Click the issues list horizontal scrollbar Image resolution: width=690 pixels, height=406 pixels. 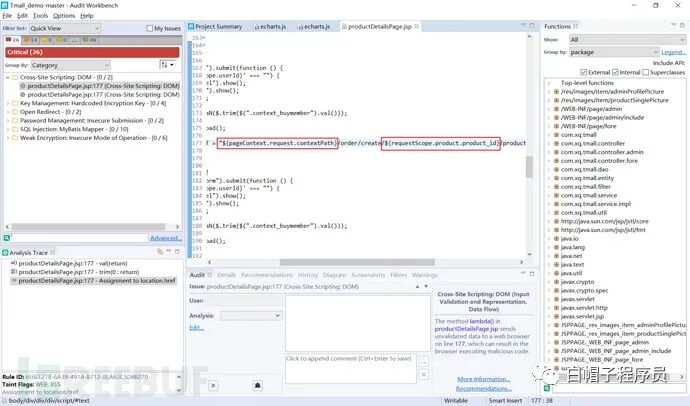pyautogui.click(x=88, y=227)
